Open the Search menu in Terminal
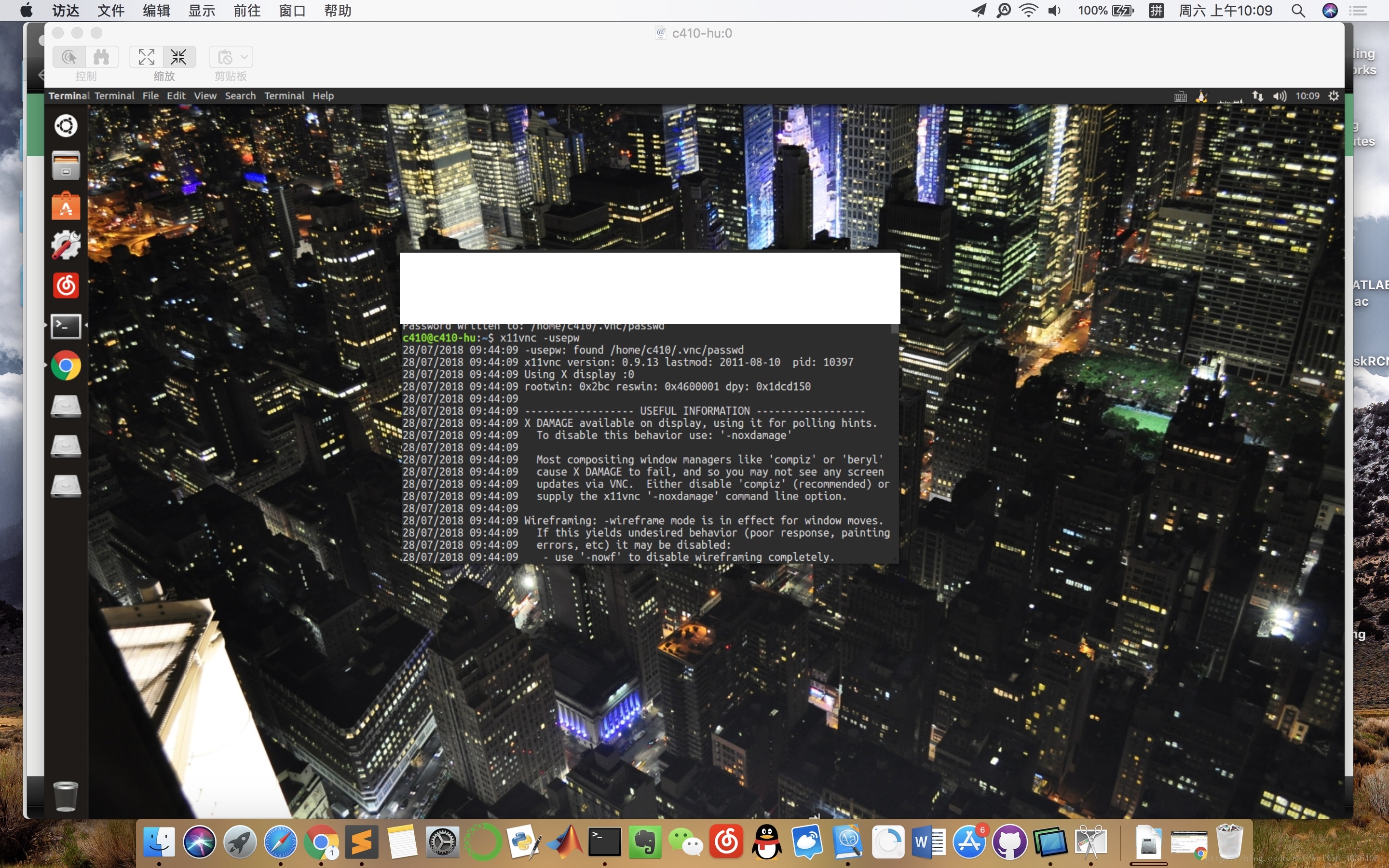The image size is (1389, 868). [240, 96]
